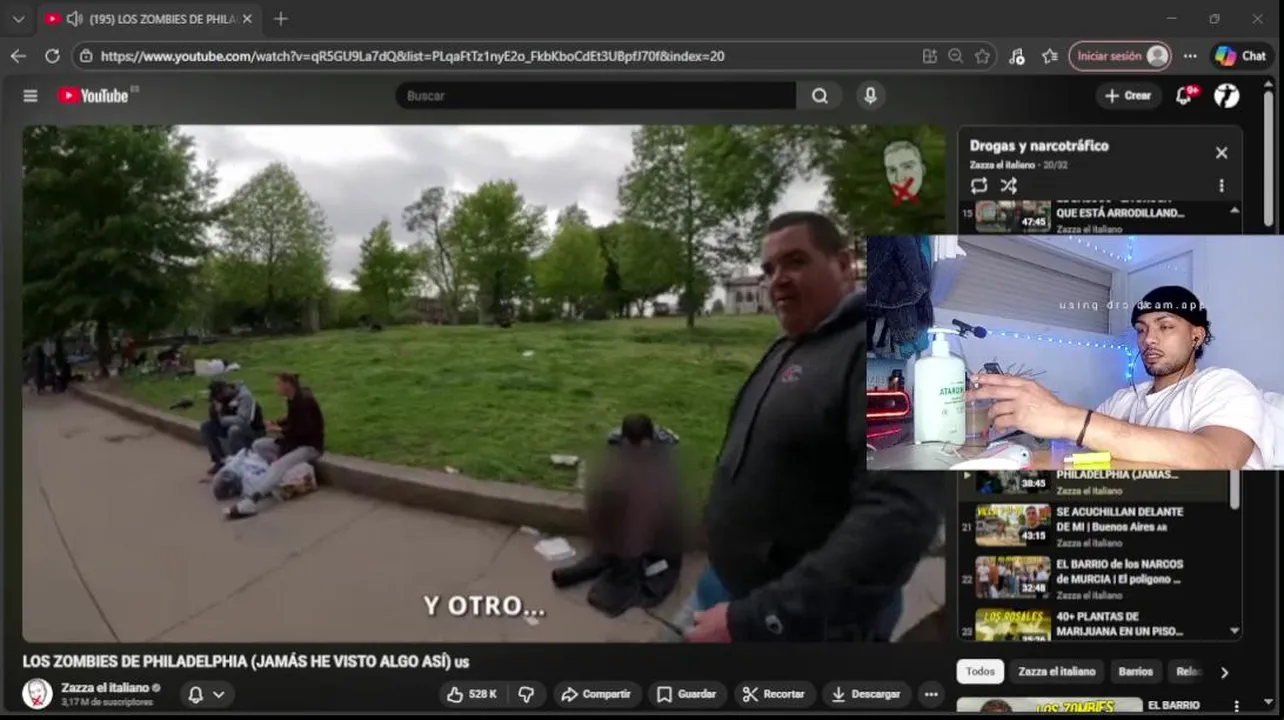Open playlist three-dot options menu
This screenshot has height=720, width=1284.
1221,185
